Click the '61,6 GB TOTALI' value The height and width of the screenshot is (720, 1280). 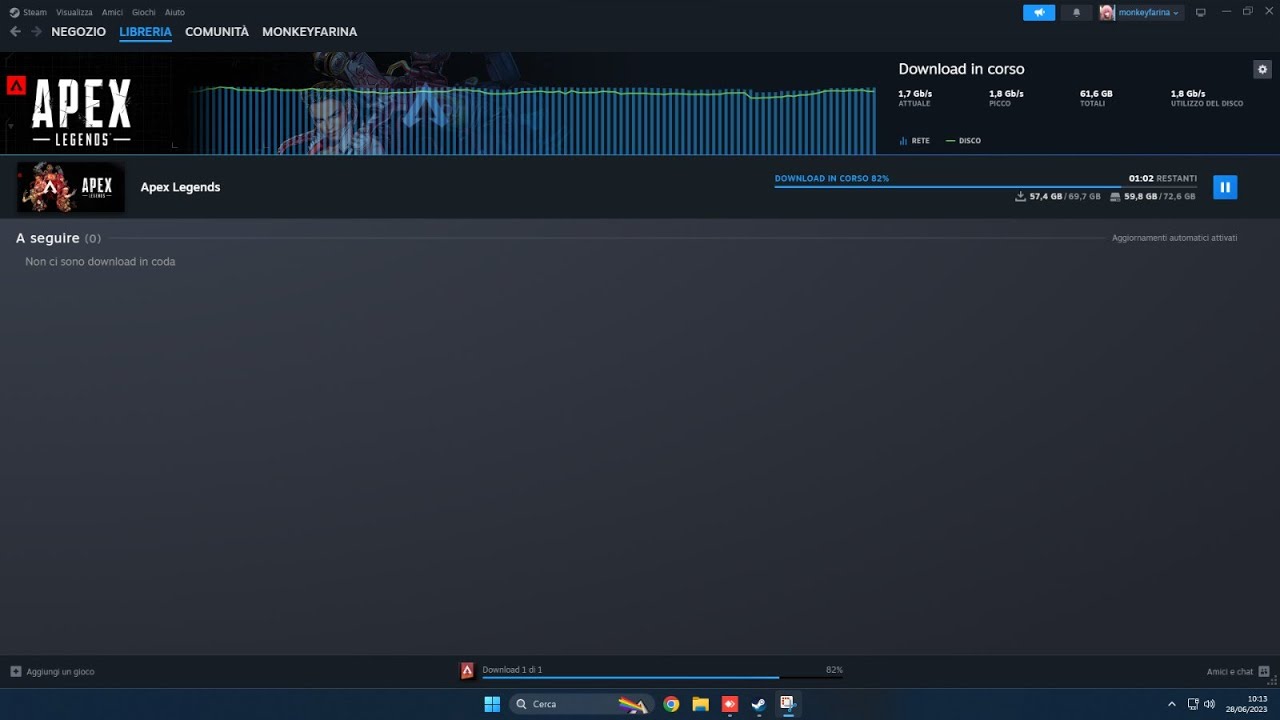pos(1096,98)
